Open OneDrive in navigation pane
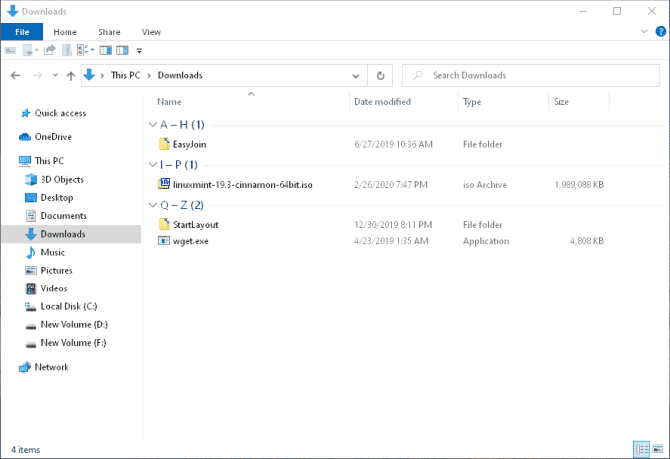This screenshot has height=459, width=670. point(53,137)
